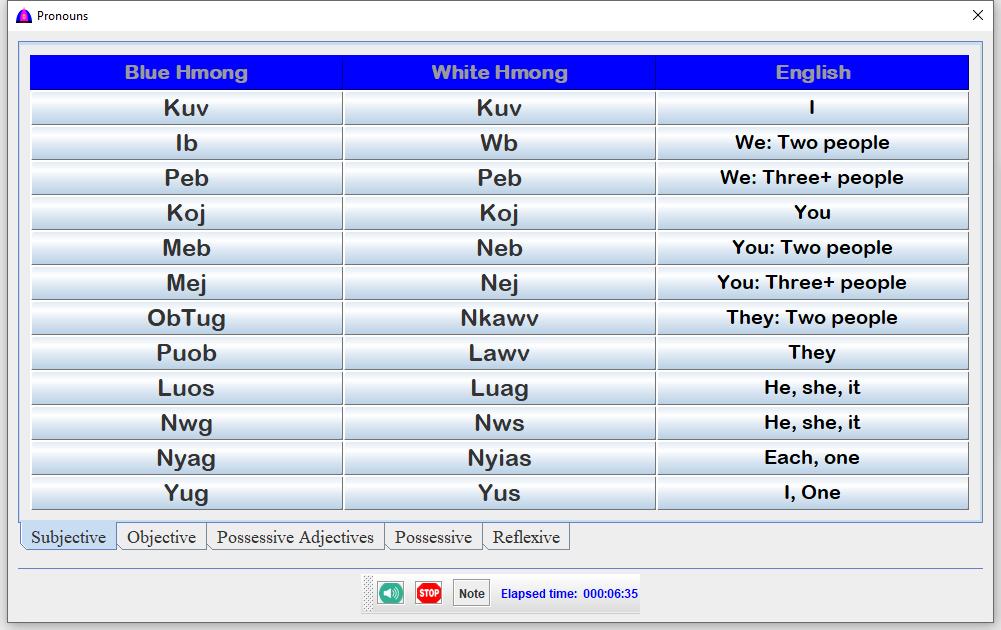
Task: Go to the Reflexive tab
Action: pyautogui.click(x=526, y=537)
